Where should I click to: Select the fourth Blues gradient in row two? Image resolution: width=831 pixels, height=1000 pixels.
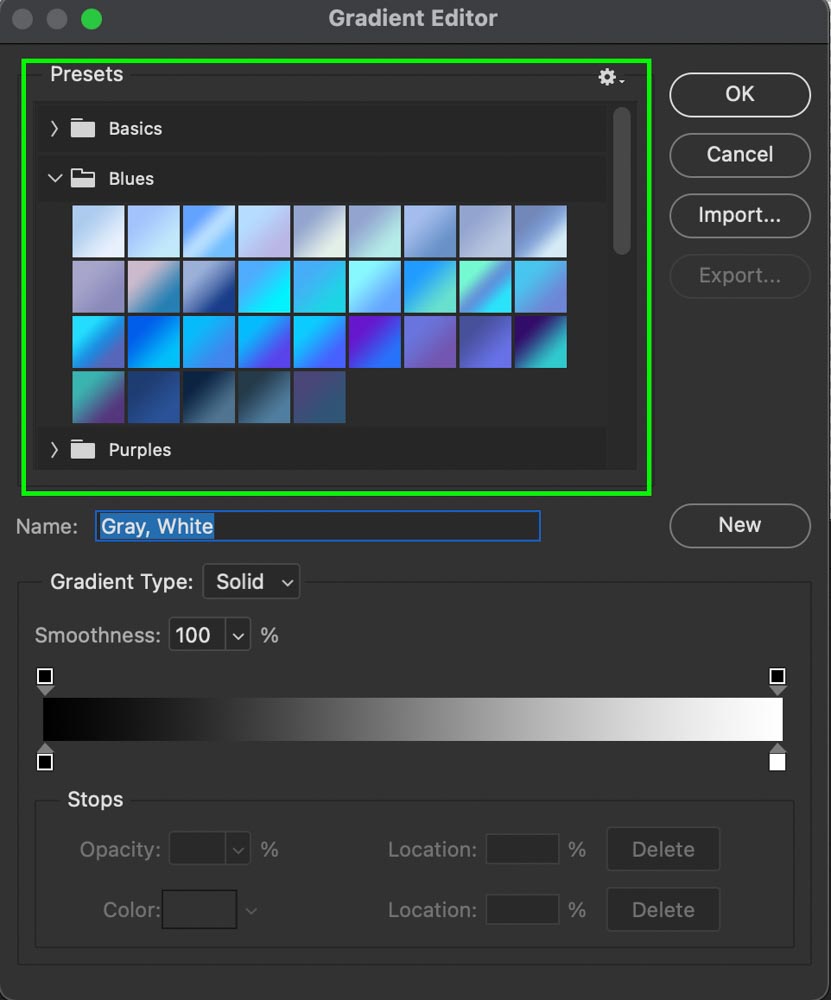click(265, 287)
